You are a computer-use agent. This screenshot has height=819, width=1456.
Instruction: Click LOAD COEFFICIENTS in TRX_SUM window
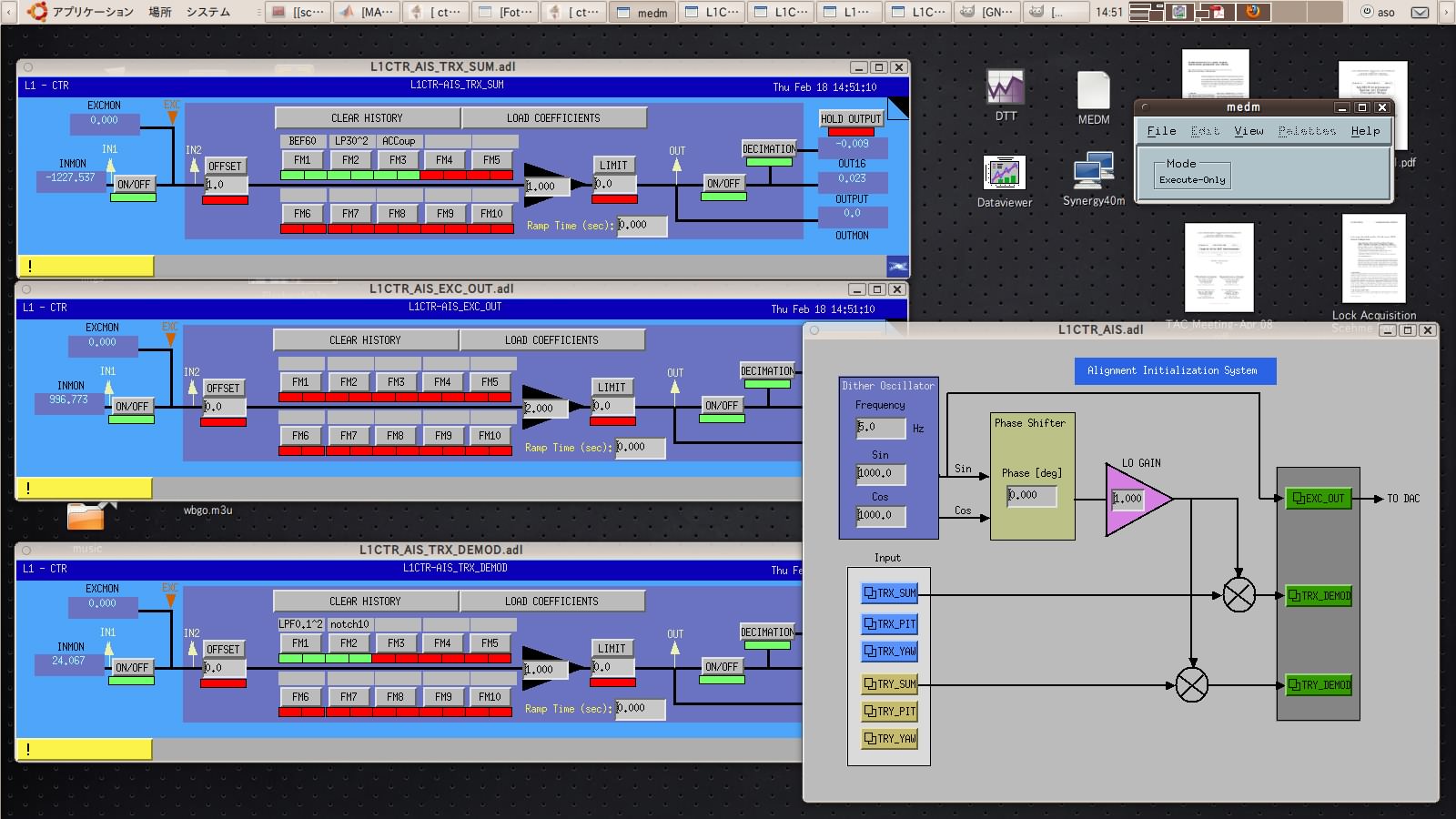pyautogui.click(x=553, y=117)
